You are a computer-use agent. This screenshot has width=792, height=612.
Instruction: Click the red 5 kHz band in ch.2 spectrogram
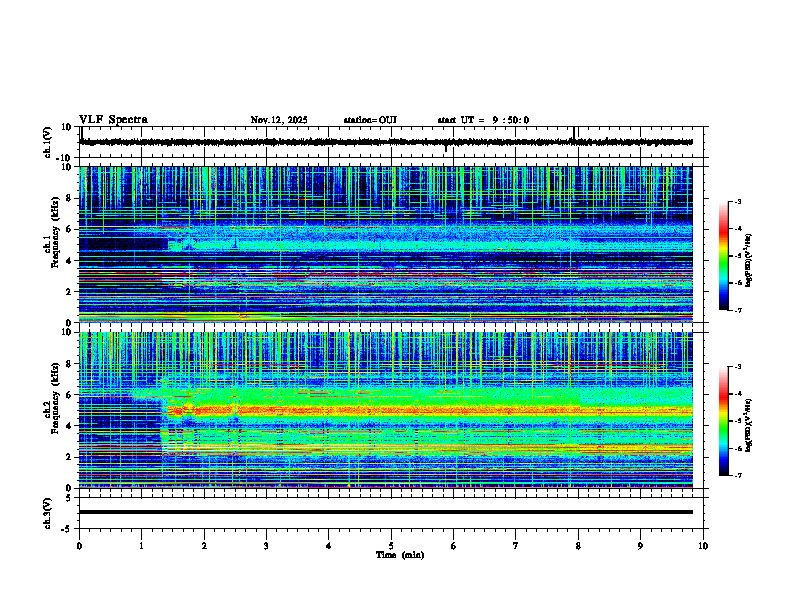429,411
